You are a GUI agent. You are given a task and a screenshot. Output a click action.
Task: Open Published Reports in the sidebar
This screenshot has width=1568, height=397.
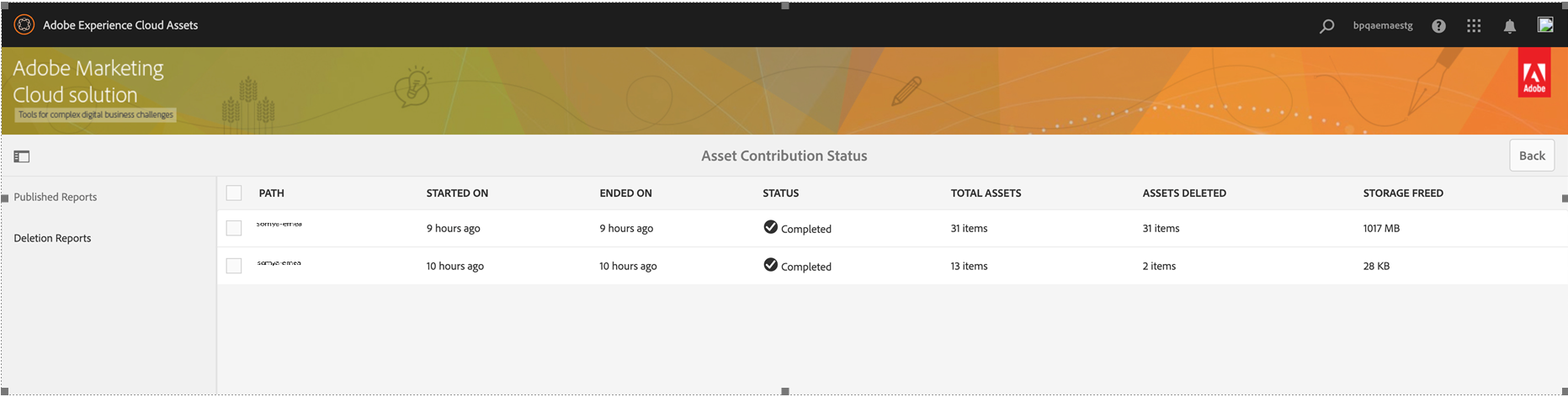[56, 197]
